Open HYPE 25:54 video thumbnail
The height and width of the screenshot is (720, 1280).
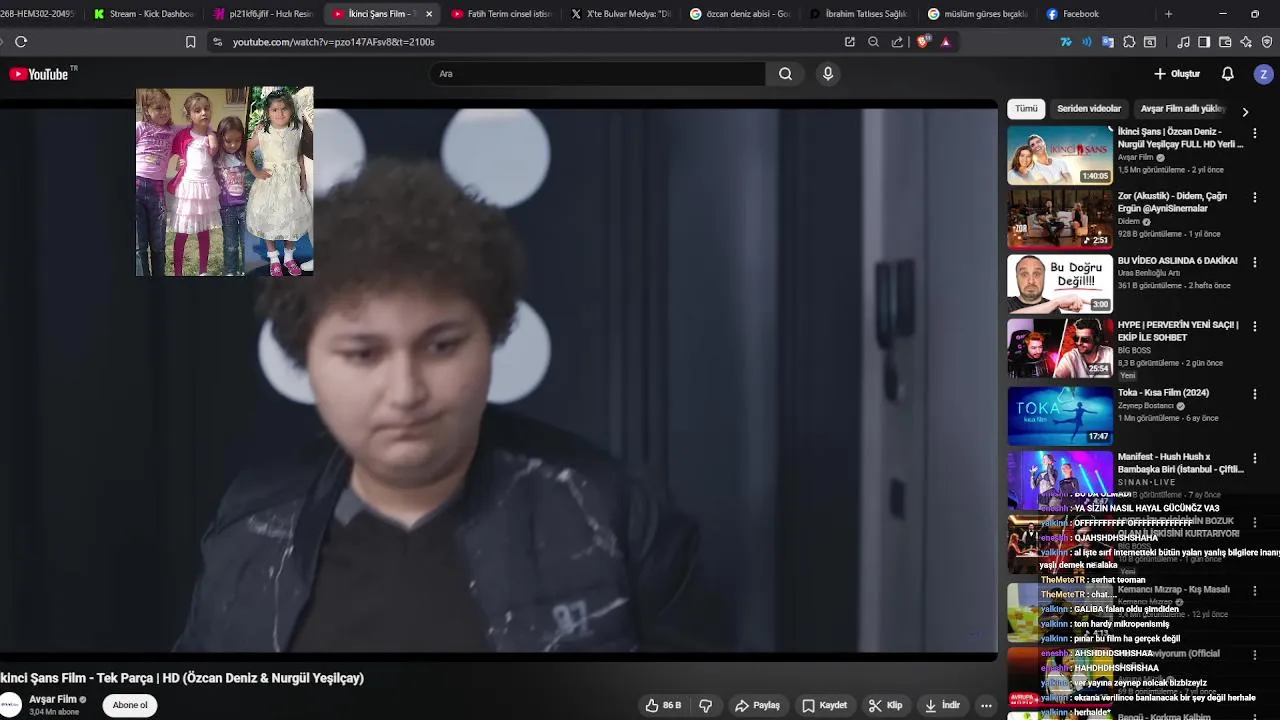pyautogui.click(x=1060, y=348)
